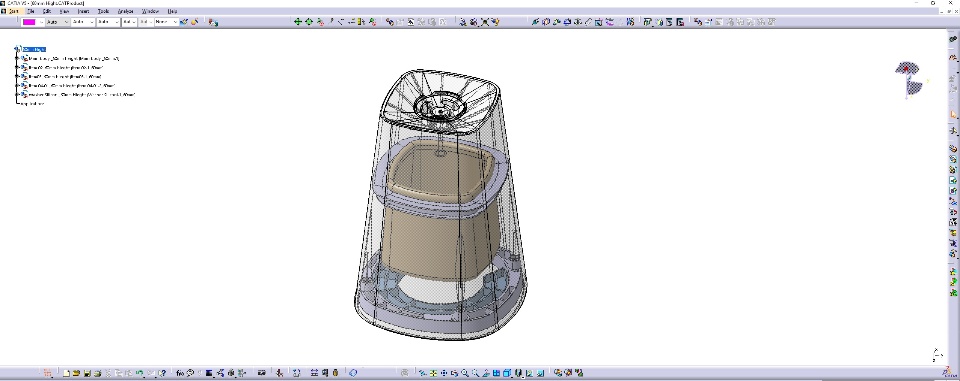Select the green Manipulation cross icon
Screen dimensions: 960x381
click(x=298, y=22)
